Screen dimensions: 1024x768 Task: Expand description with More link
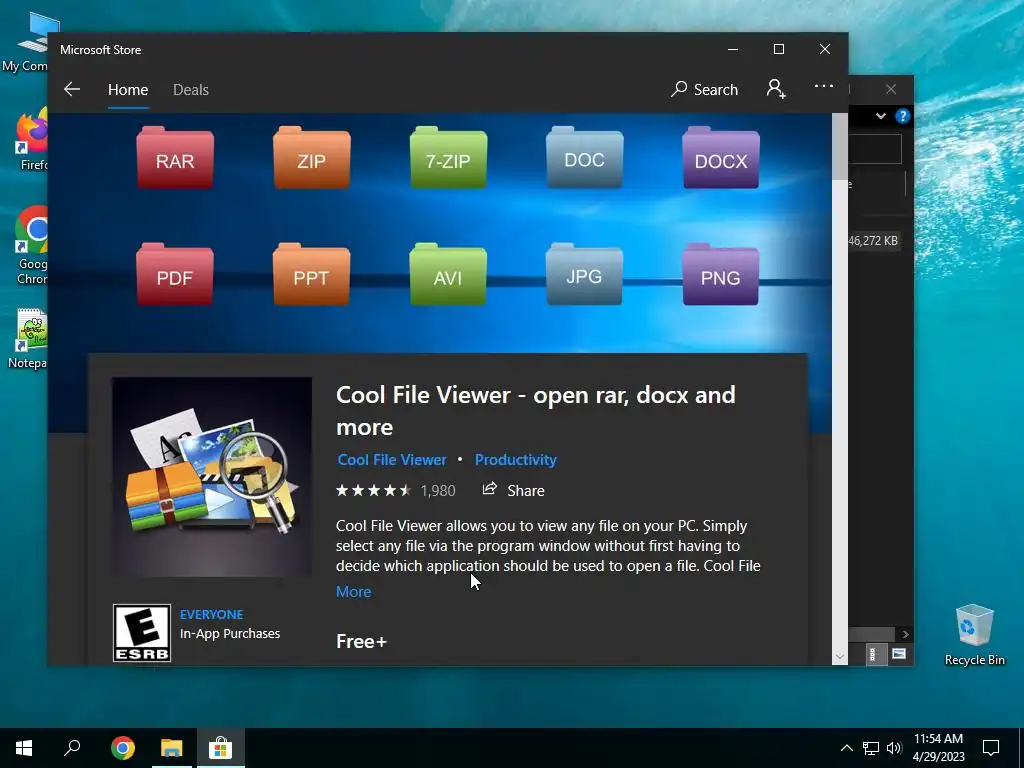pos(353,592)
